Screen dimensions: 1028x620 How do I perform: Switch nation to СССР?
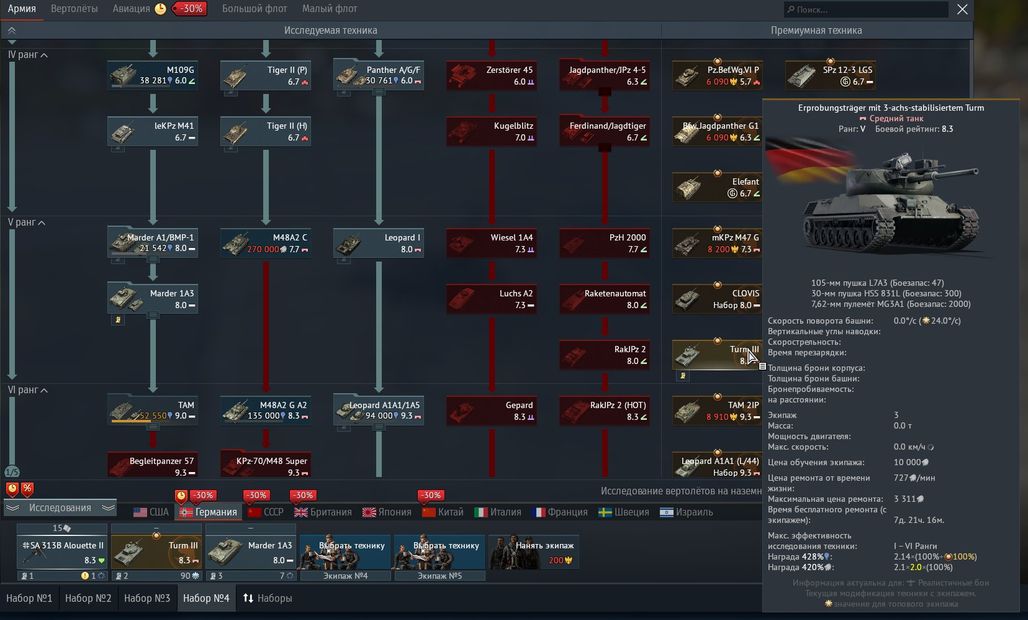tap(266, 513)
